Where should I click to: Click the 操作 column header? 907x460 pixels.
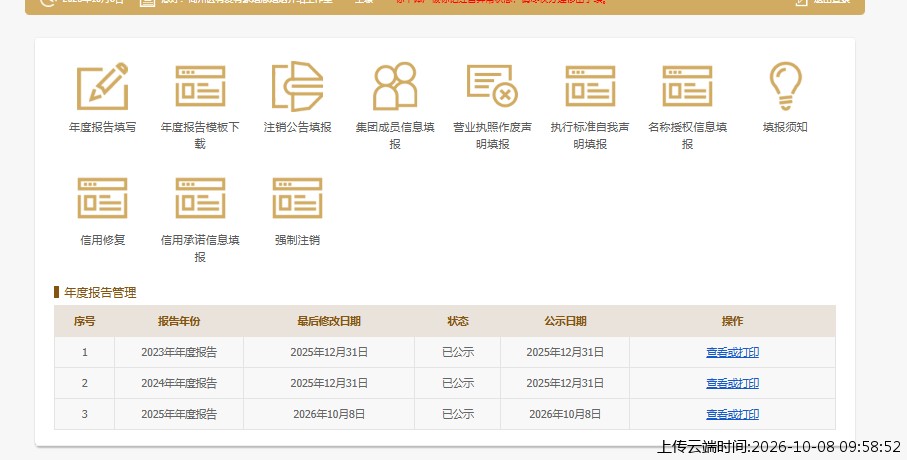click(732, 321)
